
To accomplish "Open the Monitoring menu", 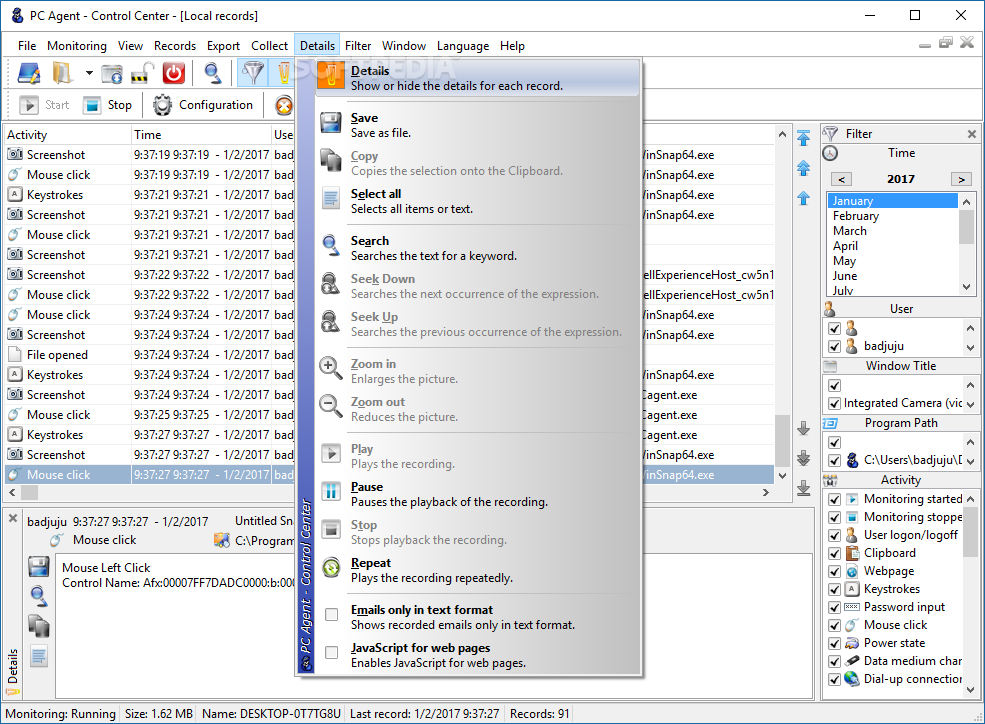I will 77,46.
